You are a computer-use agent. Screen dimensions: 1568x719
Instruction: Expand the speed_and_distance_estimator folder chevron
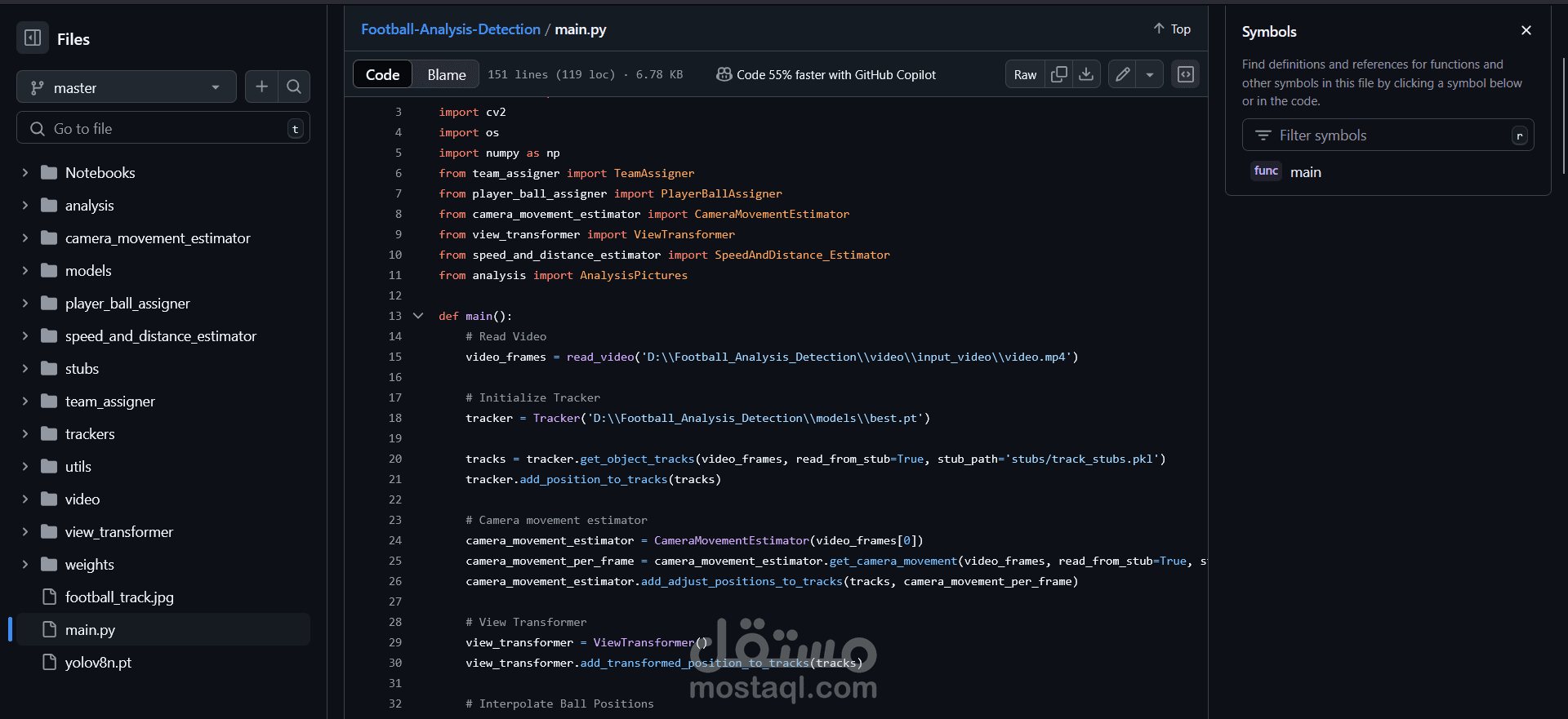[25, 336]
